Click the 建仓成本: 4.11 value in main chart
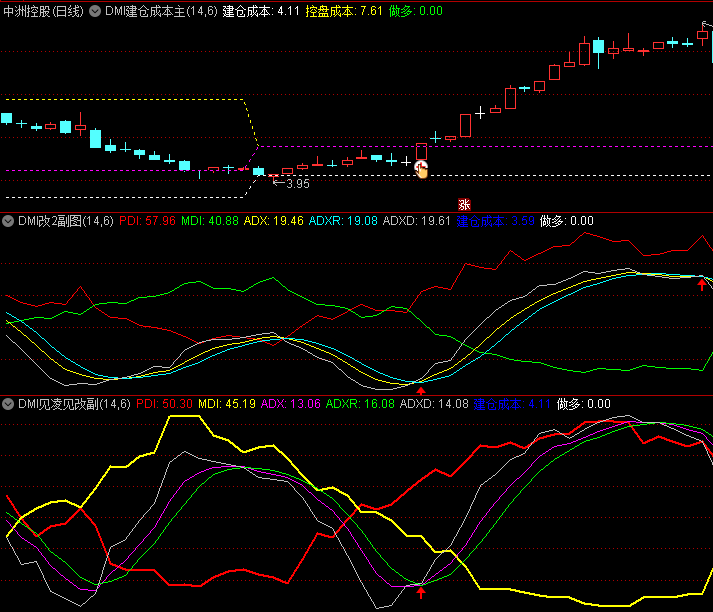Screen dimensions: 713x612 pyautogui.click(x=261, y=11)
